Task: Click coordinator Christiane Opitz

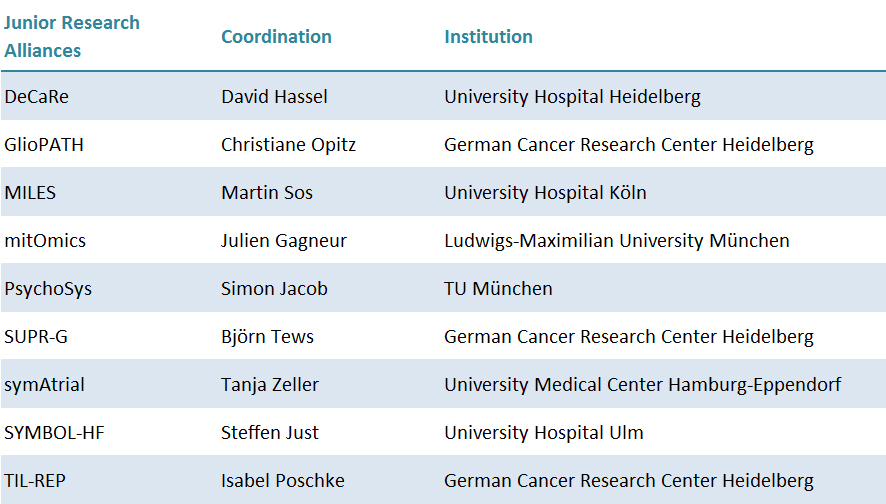Action: click(288, 145)
